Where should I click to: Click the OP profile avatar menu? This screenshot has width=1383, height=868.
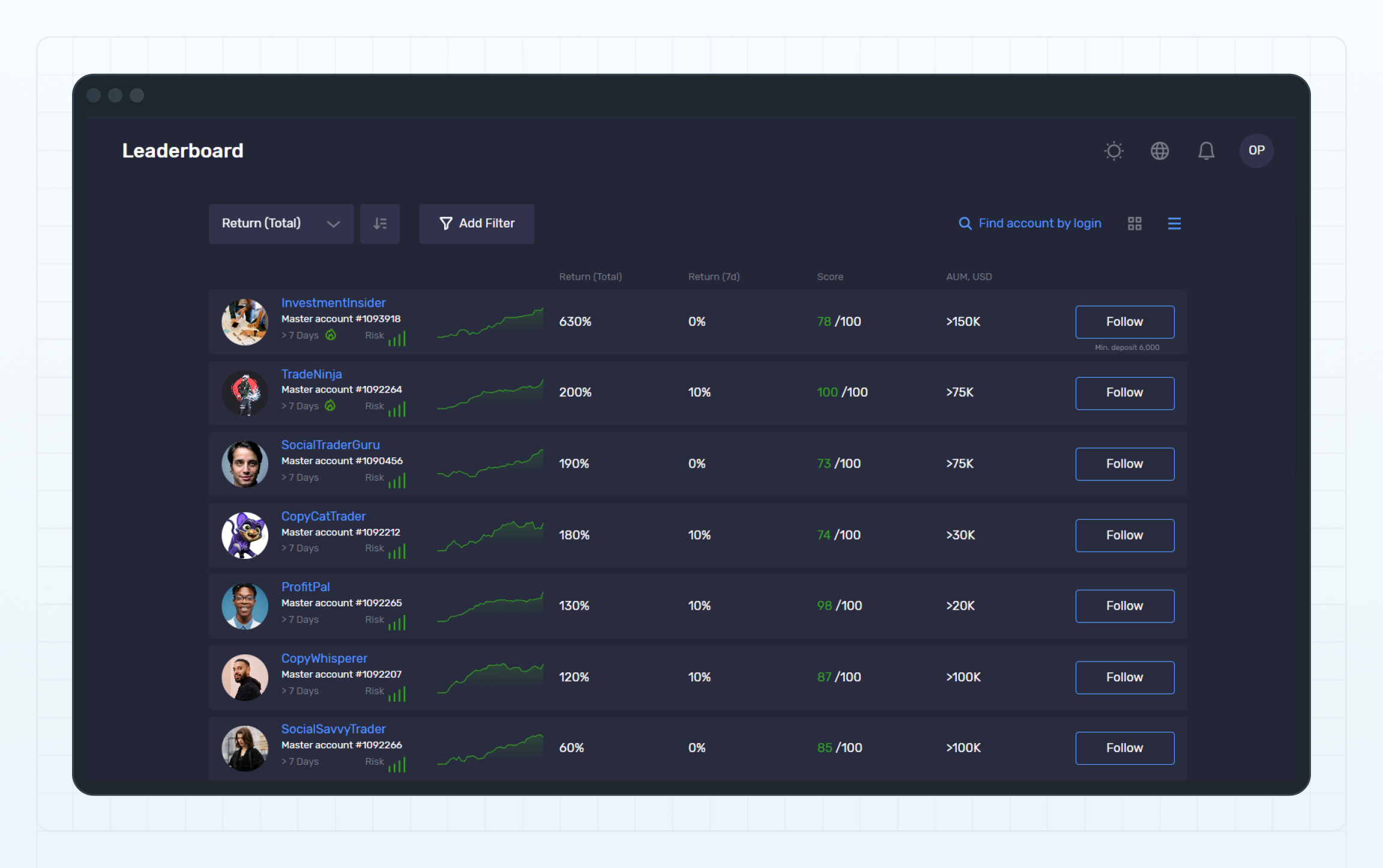click(1256, 151)
